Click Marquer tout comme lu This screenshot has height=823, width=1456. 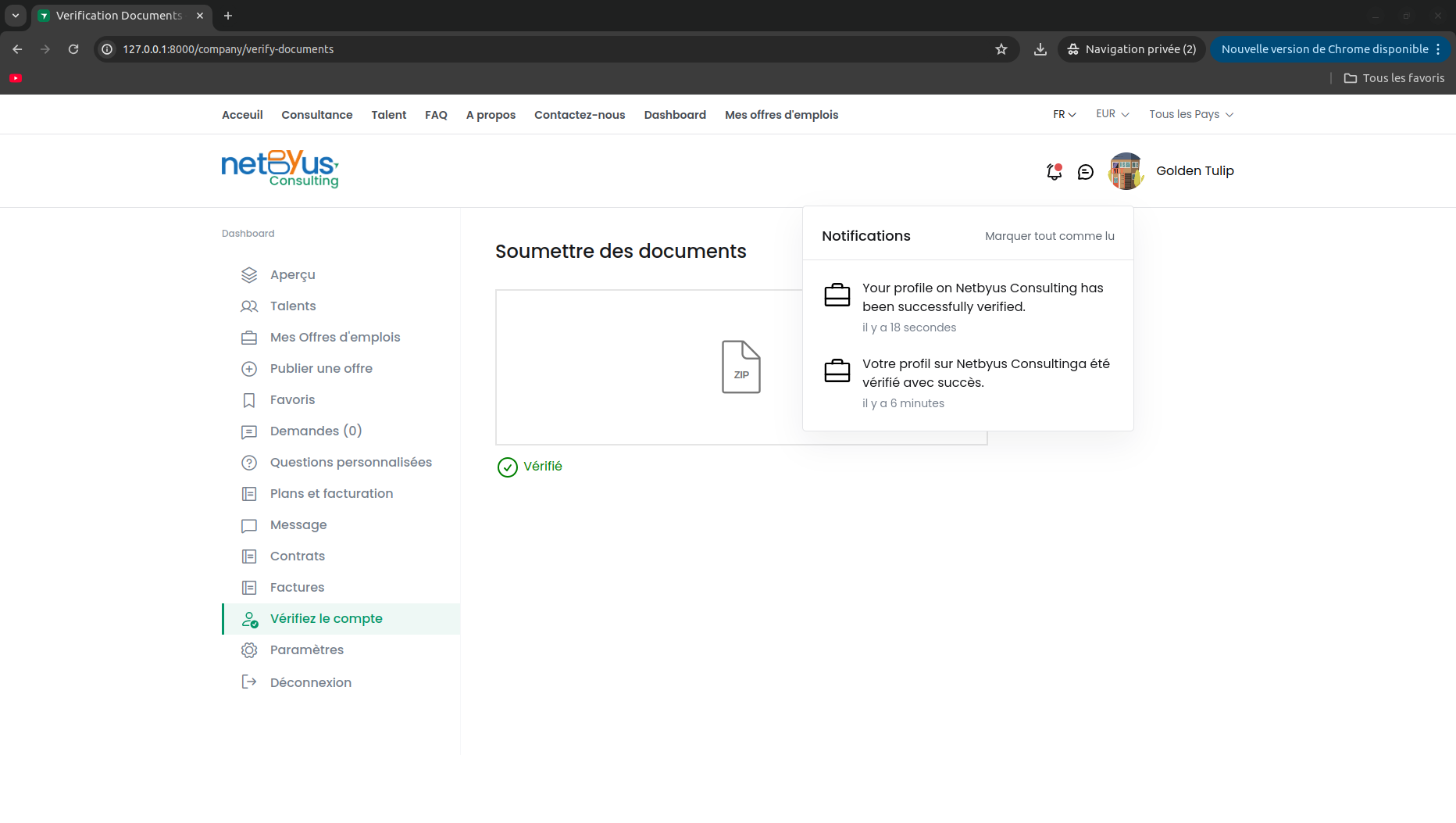(1050, 236)
